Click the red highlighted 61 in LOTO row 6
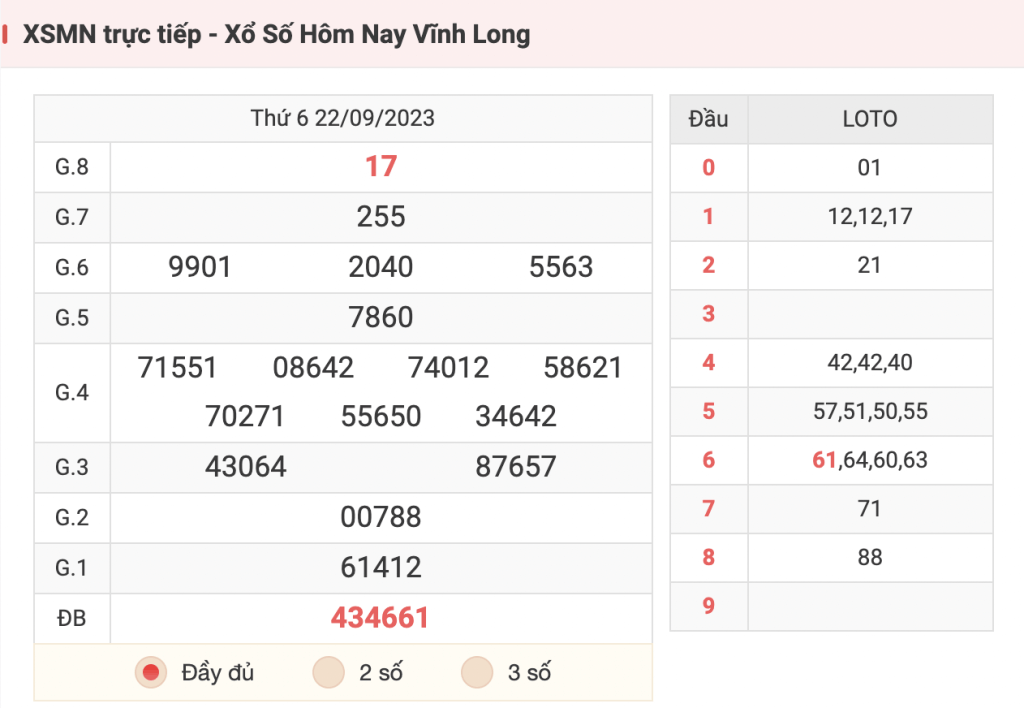 click(x=824, y=460)
